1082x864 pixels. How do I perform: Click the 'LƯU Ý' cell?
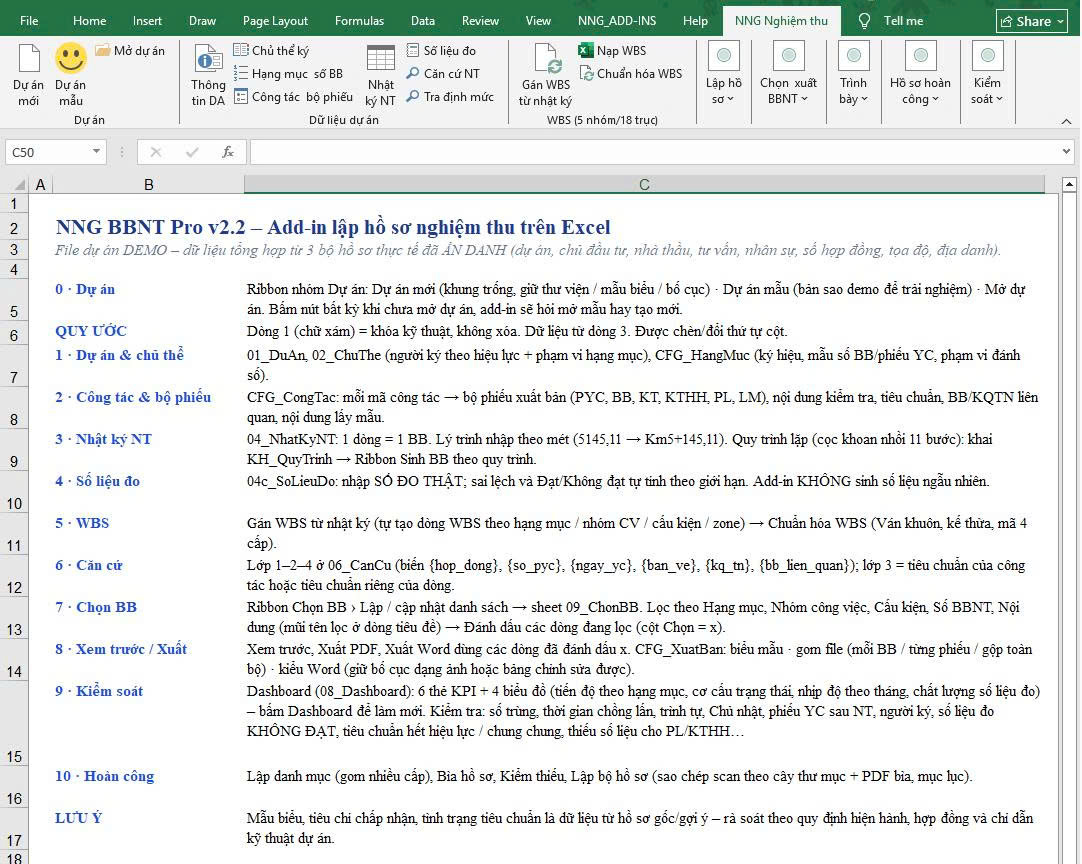pyautogui.click(x=148, y=829)
